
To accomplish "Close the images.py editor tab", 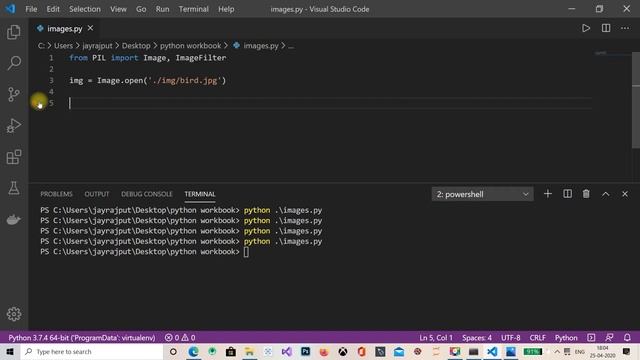I will pos(91,28).
